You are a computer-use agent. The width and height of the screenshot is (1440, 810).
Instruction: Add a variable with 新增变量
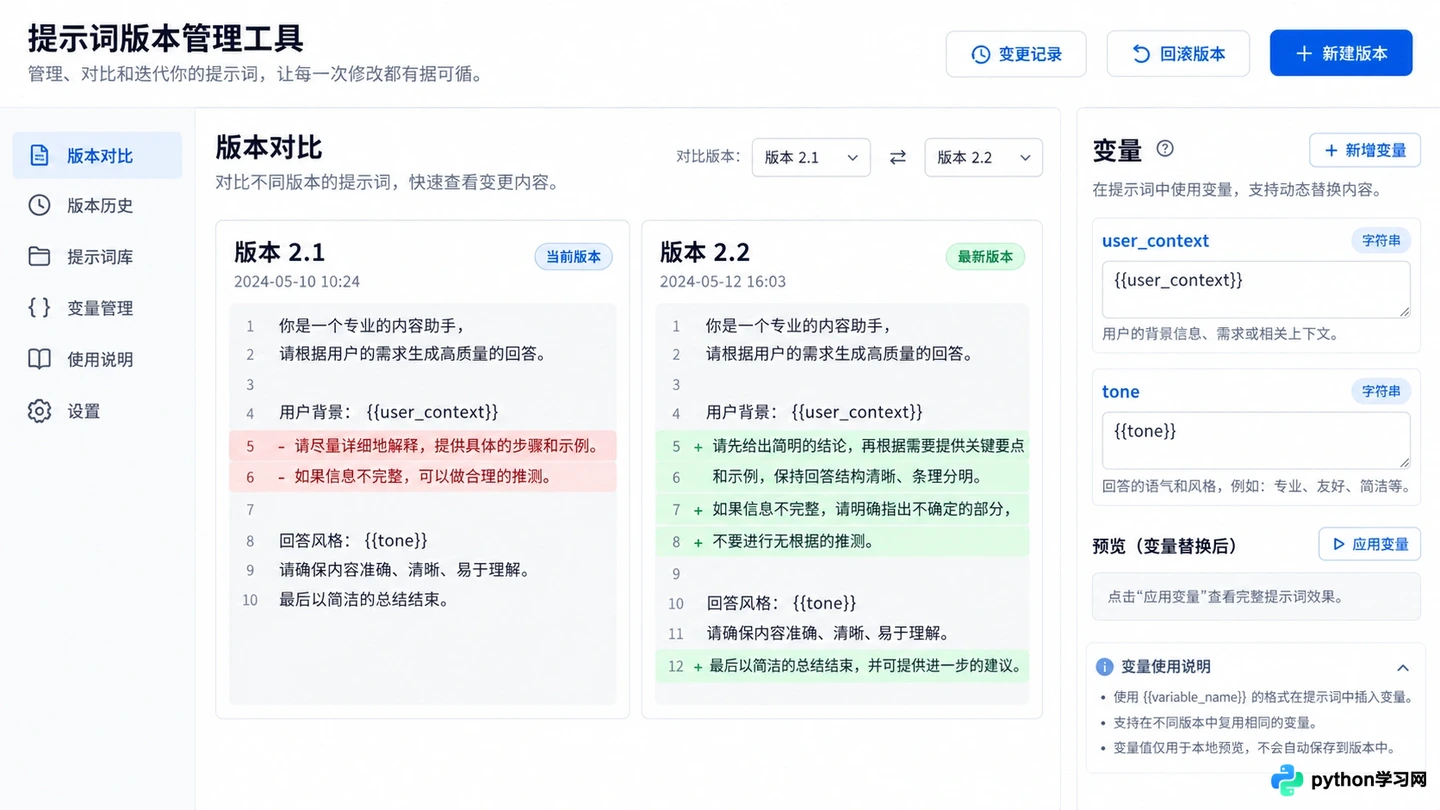click(x=1365, y=150)
